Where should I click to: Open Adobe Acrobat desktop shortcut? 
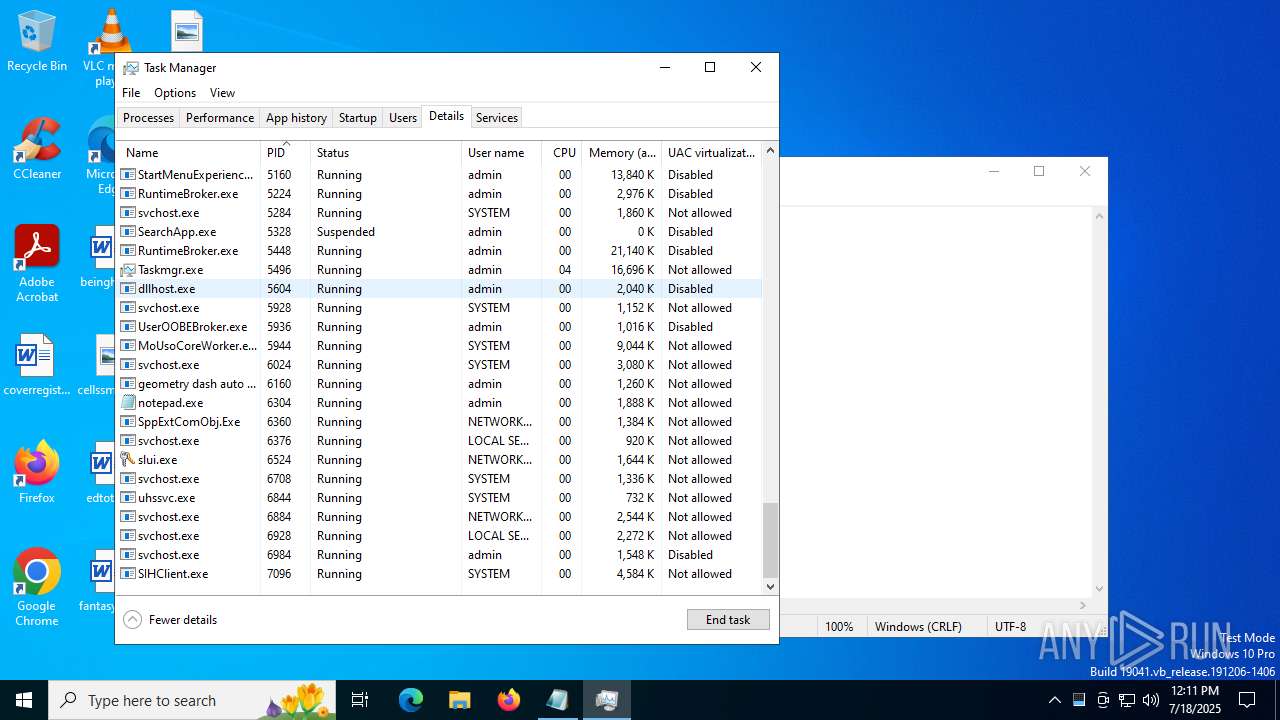pos(37,264)
